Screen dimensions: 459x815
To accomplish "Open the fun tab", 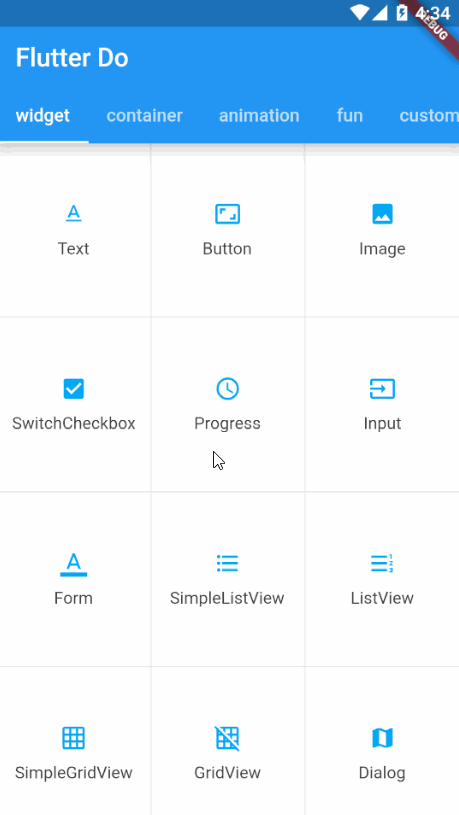I will pos(350,115).
